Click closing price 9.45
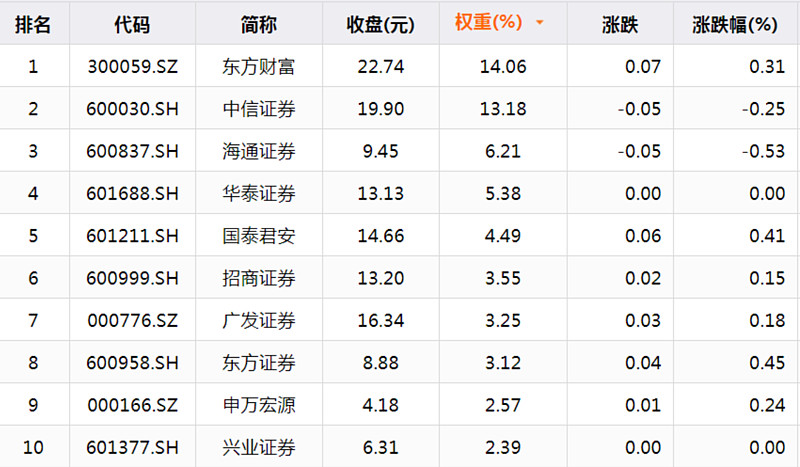Screen dimensions: 800x467 381,152
